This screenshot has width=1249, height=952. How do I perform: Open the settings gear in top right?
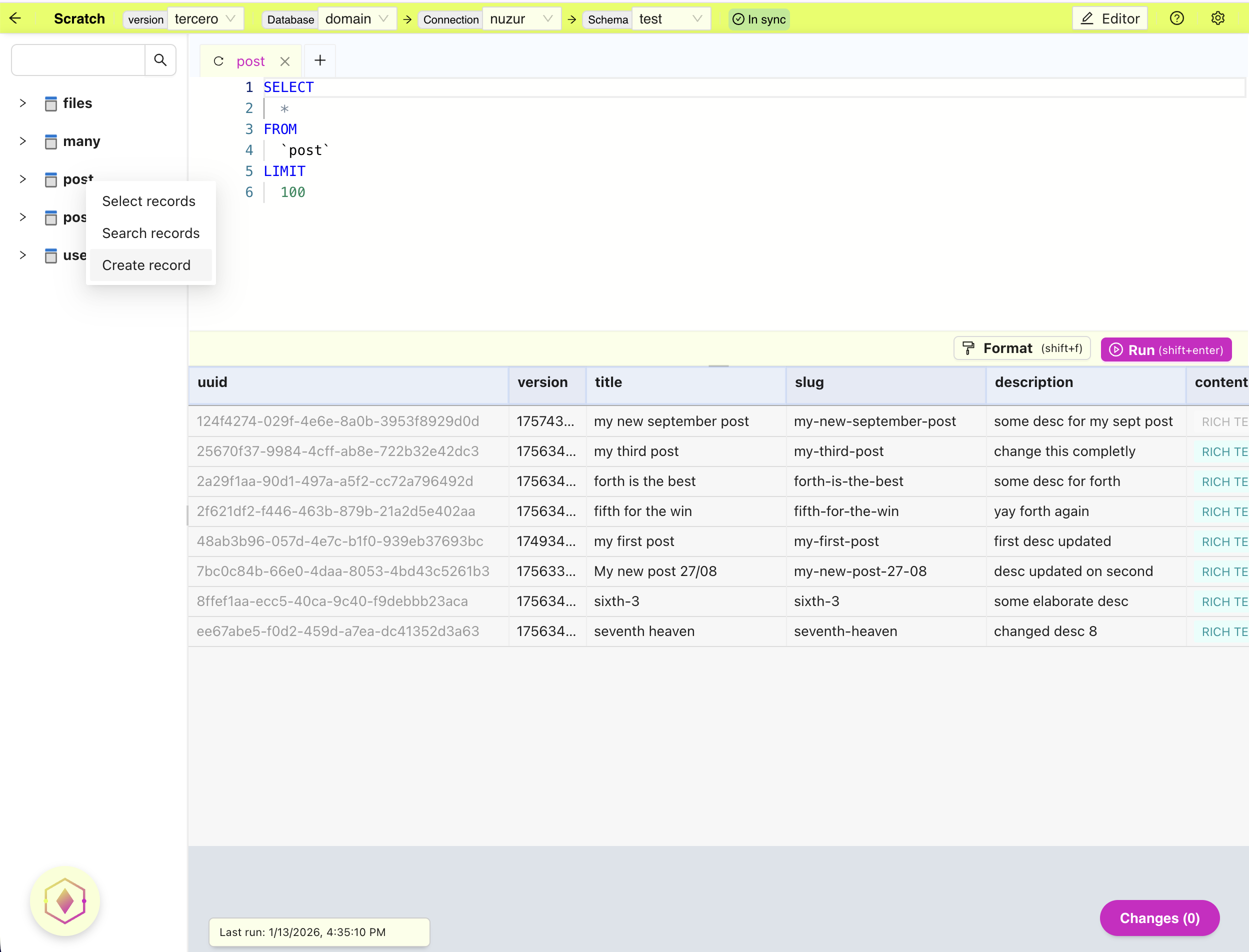[1218, 17]
